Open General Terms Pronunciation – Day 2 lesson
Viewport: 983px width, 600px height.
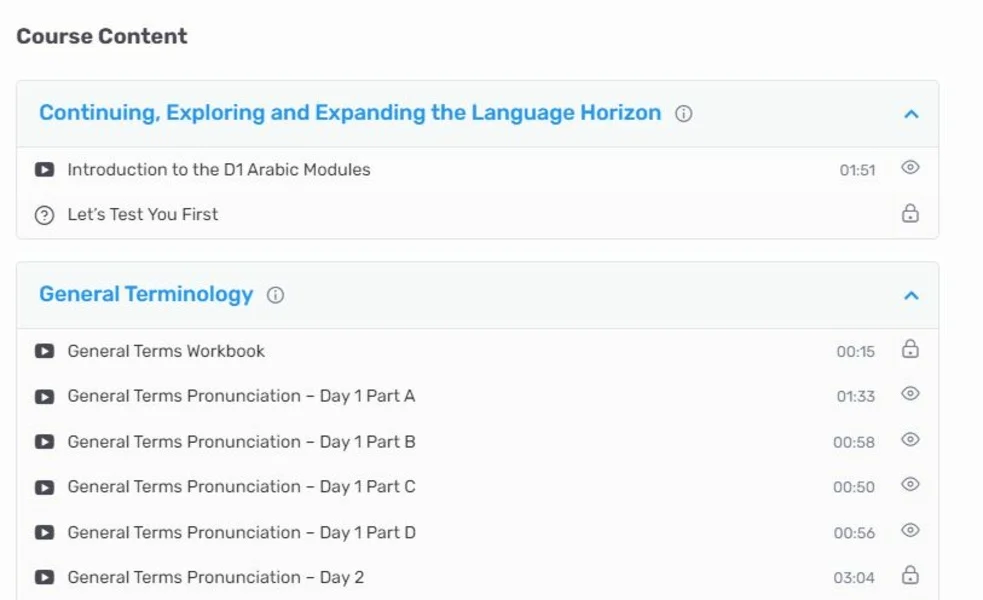216,577
